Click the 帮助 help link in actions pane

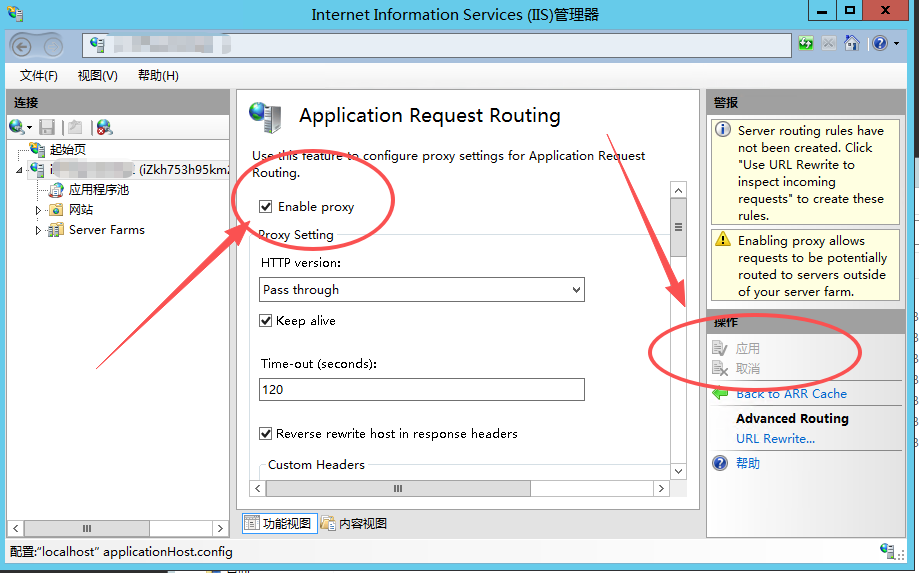tap(748, 463)
